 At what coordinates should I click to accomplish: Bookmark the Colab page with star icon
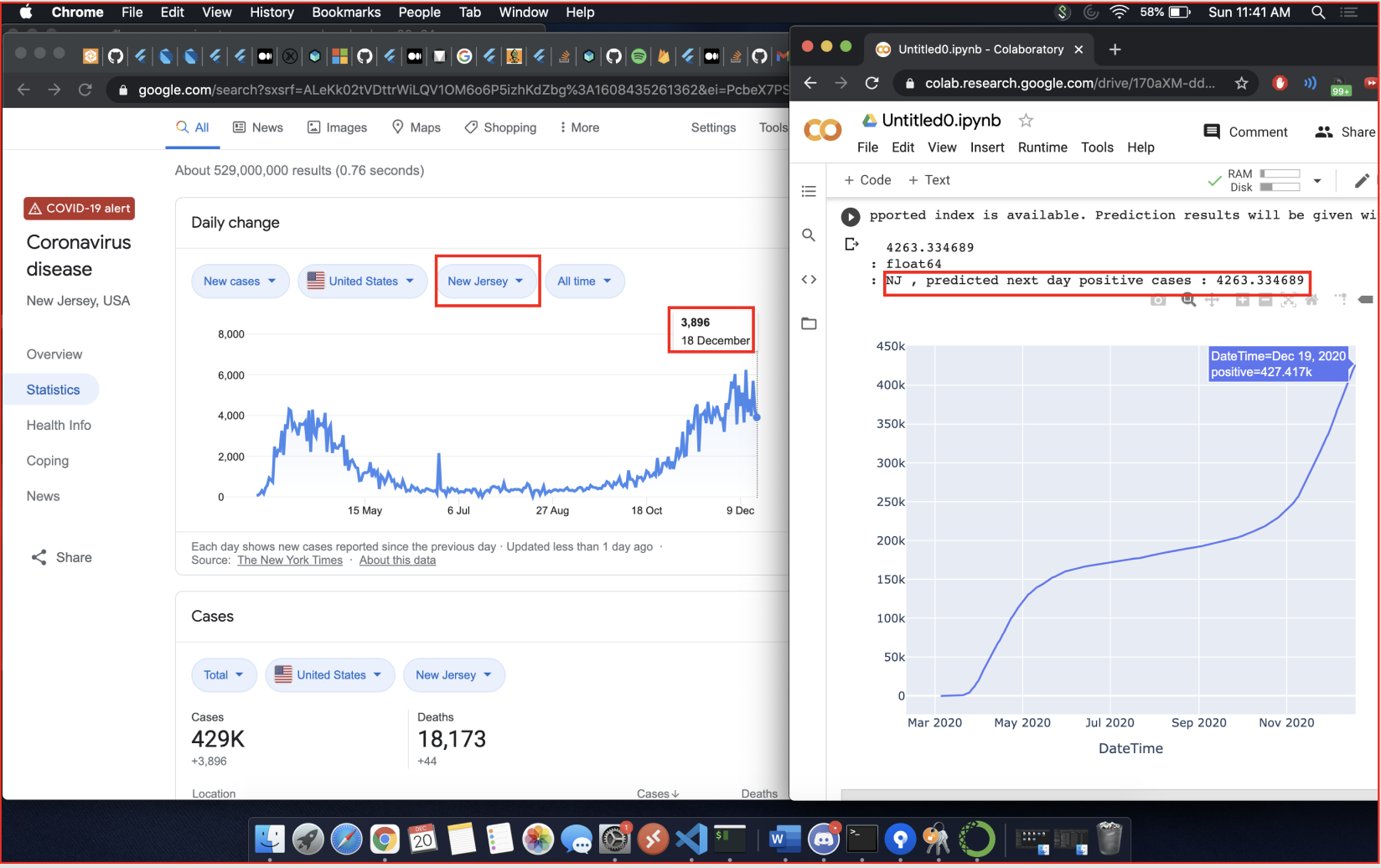click(x=1241, y=83)
